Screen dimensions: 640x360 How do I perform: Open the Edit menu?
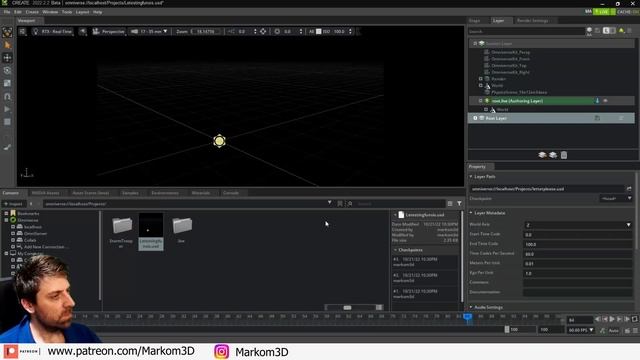coord(18,12)
